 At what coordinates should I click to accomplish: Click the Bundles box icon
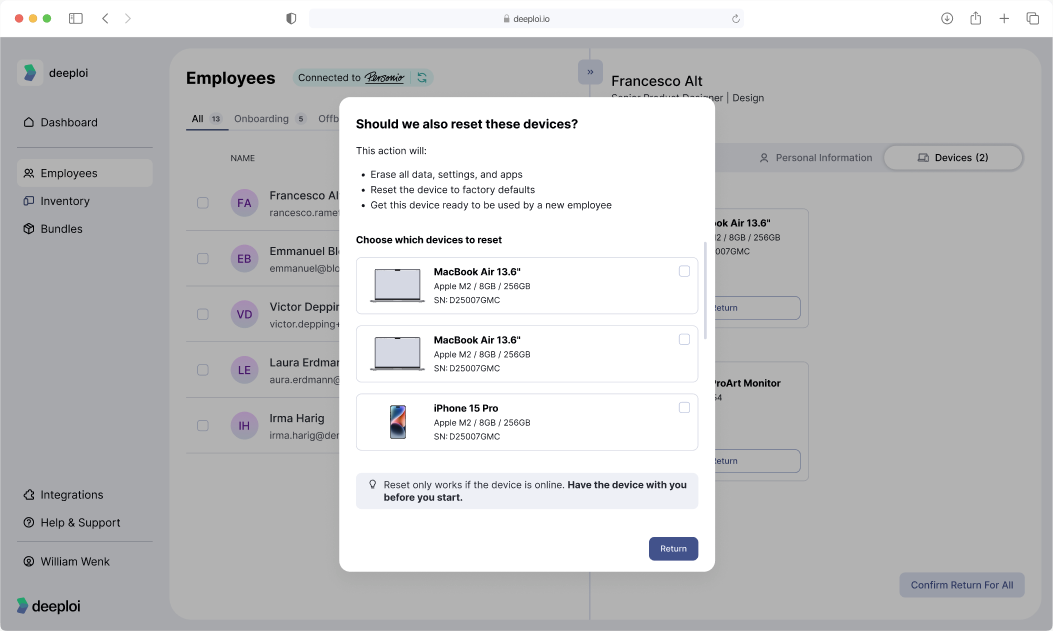28,228
